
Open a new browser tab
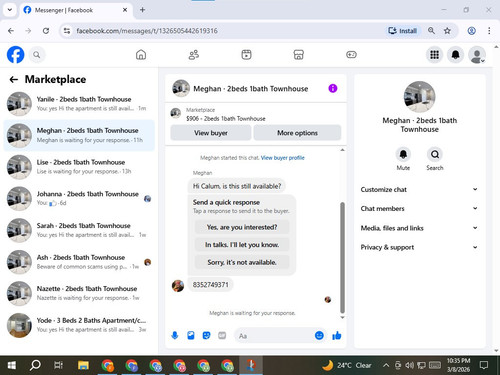(x=142, y=10)
